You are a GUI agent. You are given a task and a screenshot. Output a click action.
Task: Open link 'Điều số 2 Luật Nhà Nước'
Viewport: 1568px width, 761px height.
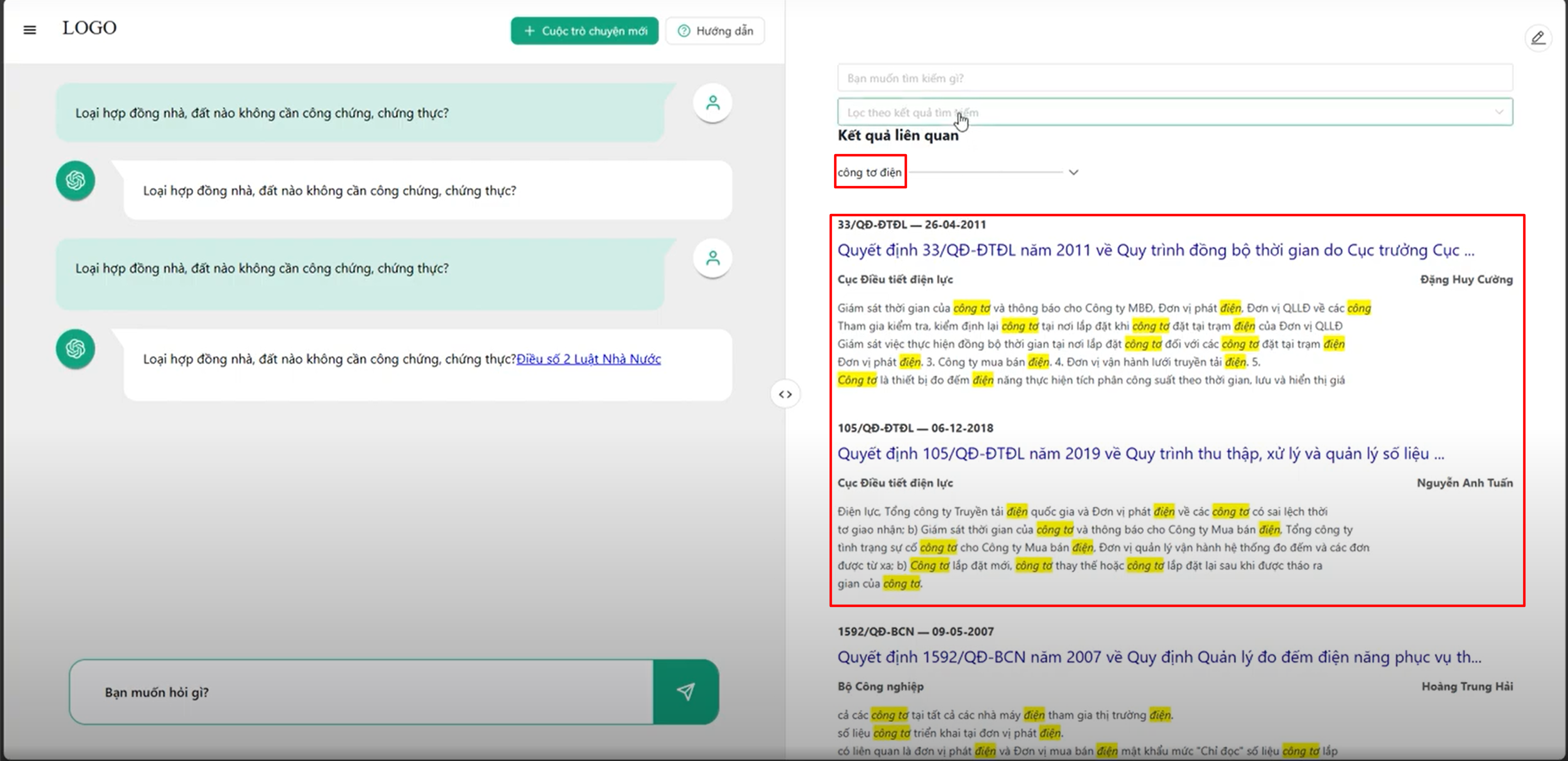coord(589,359)
